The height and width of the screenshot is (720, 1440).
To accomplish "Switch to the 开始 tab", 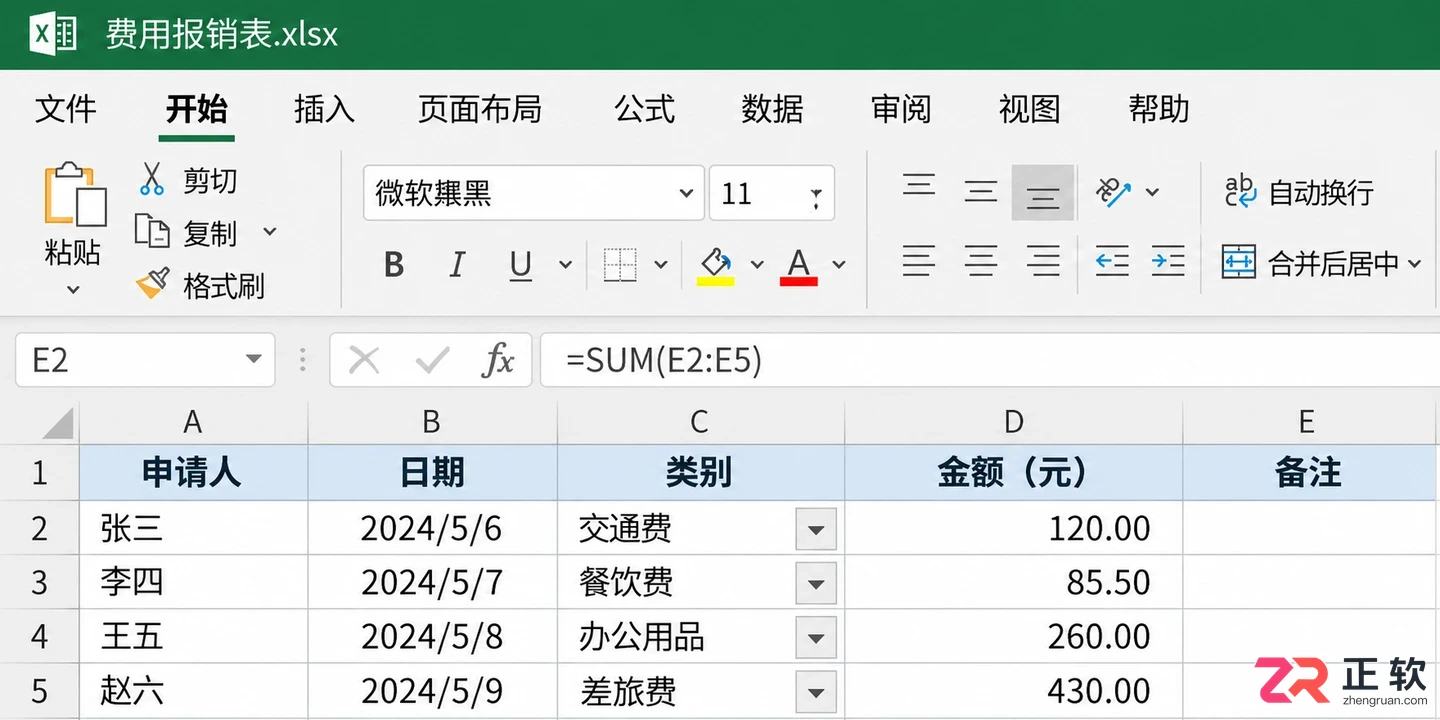I will [x=197, y=108].
